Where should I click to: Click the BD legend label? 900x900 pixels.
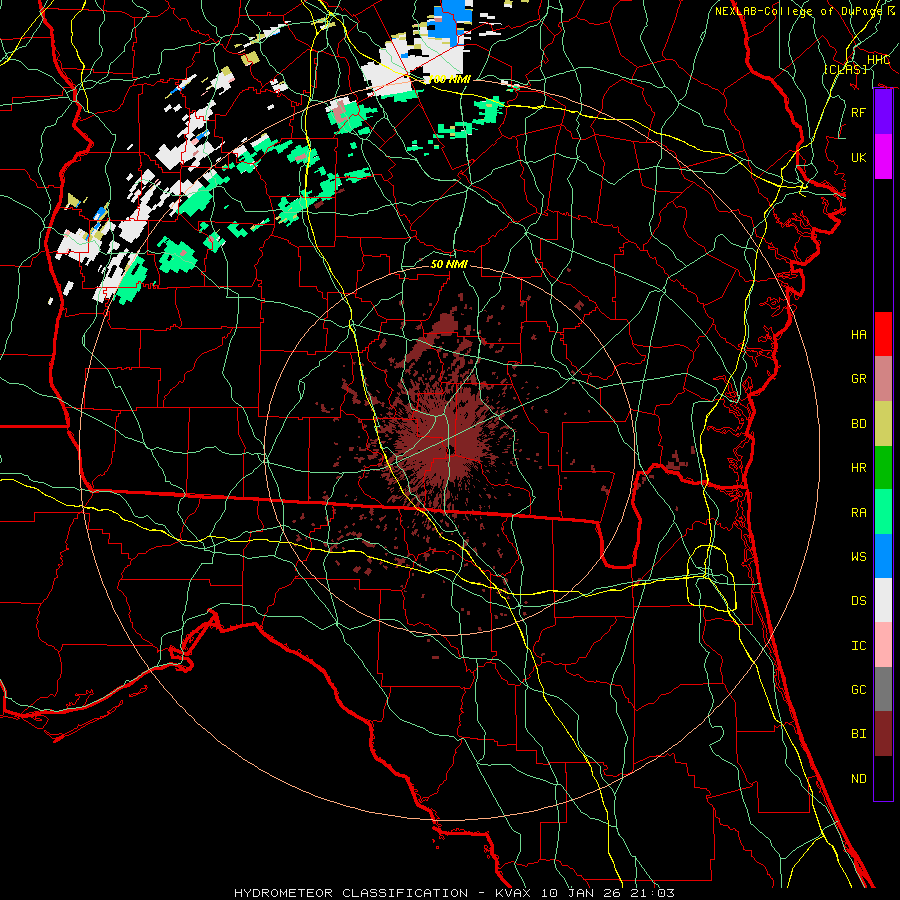pos(859,424)
